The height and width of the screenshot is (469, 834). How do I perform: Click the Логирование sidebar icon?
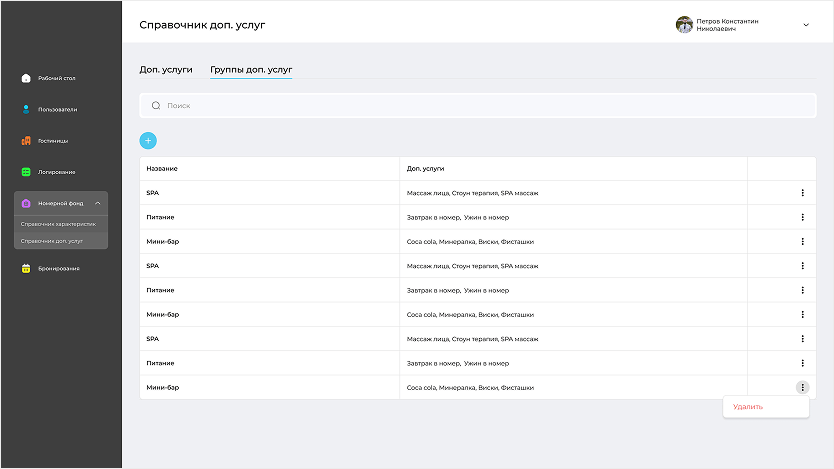[26, 172]
